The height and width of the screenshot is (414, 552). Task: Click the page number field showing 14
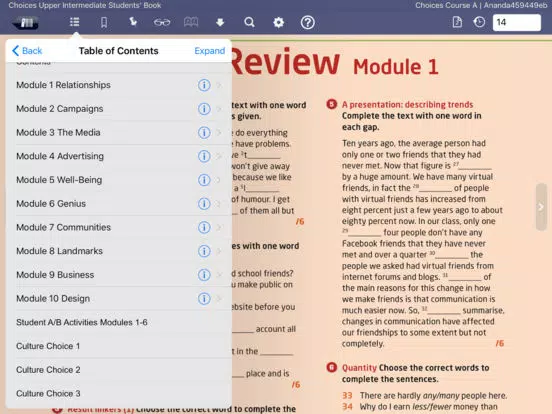click(x=516, y=23)
